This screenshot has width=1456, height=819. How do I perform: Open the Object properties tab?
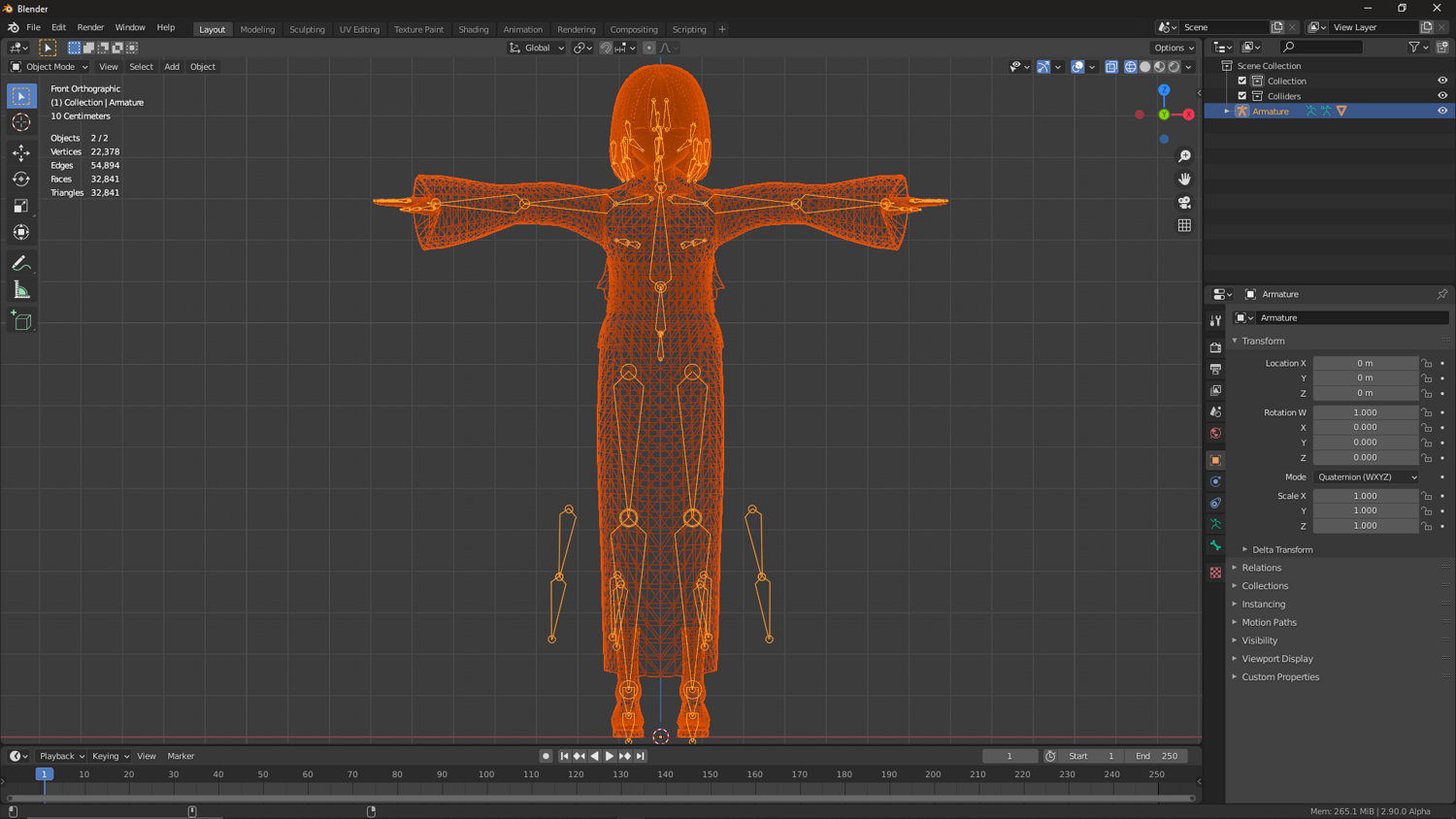(1215, 460)
